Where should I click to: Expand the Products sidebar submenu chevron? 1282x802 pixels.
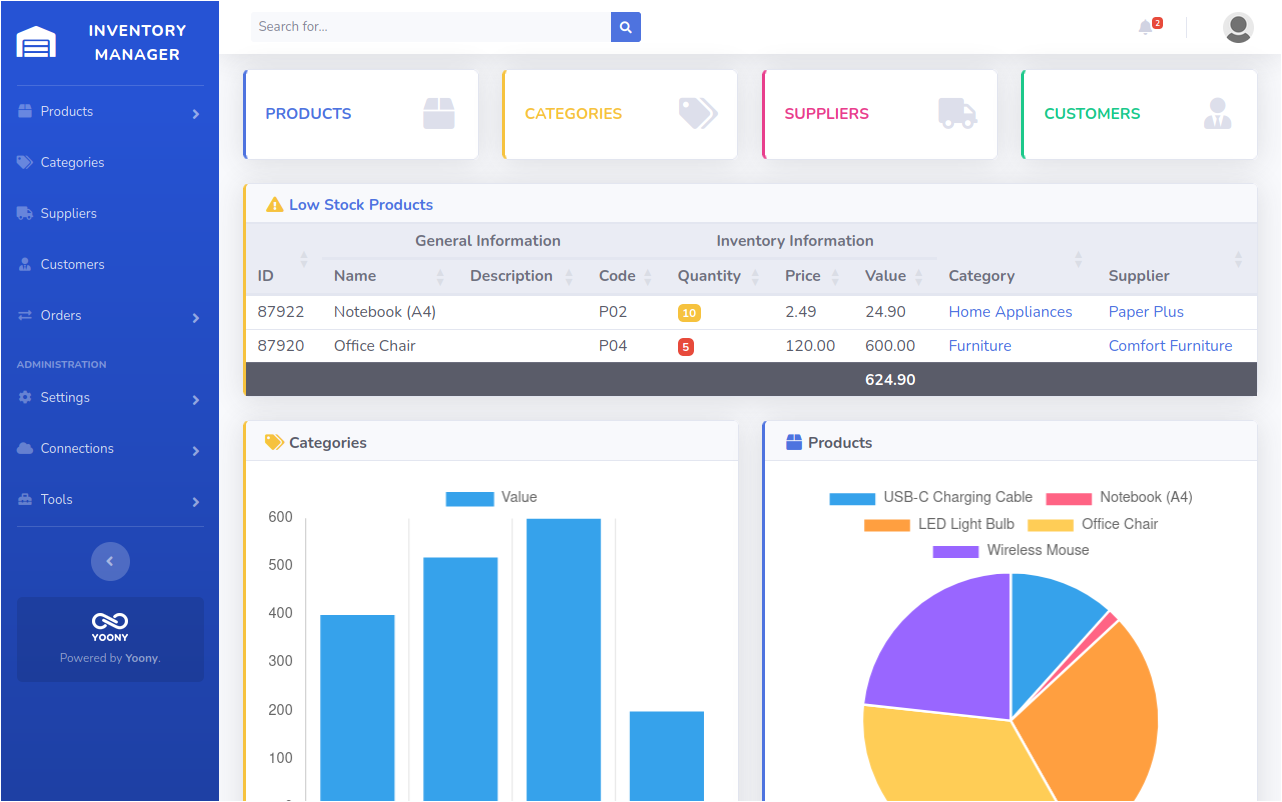pyautogui.click(x=196, y=114)
